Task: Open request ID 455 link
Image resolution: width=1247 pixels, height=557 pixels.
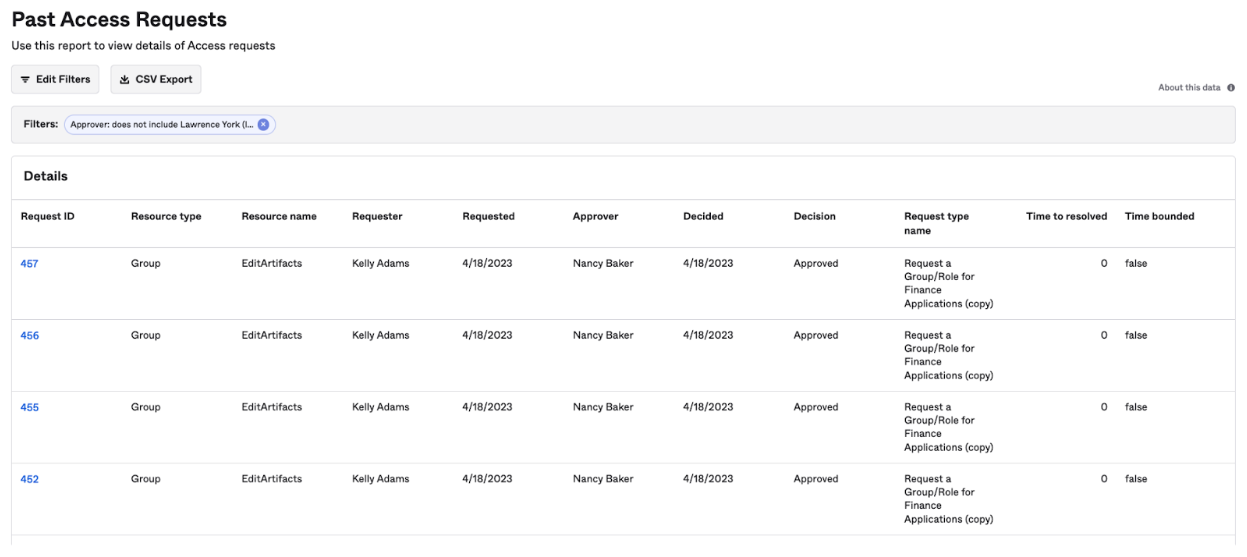Action: point(30,408)
